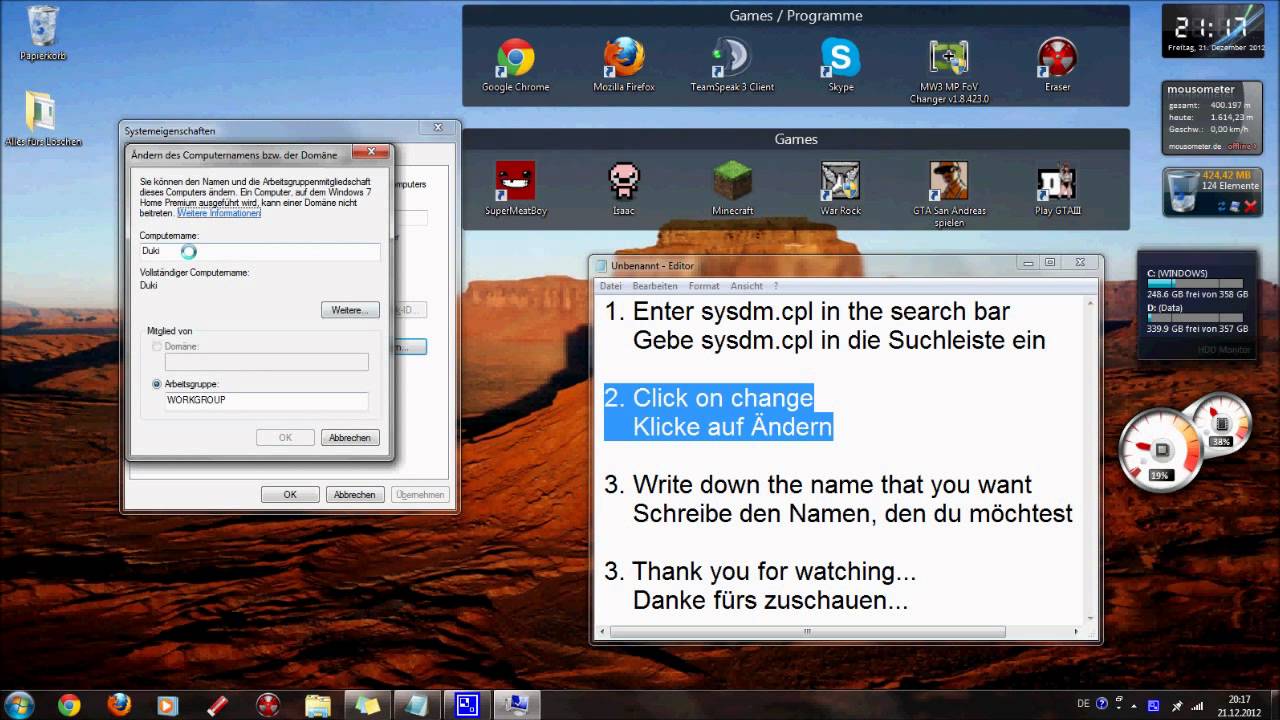Click Chrome icon in the taskbar

click(69, 705)
